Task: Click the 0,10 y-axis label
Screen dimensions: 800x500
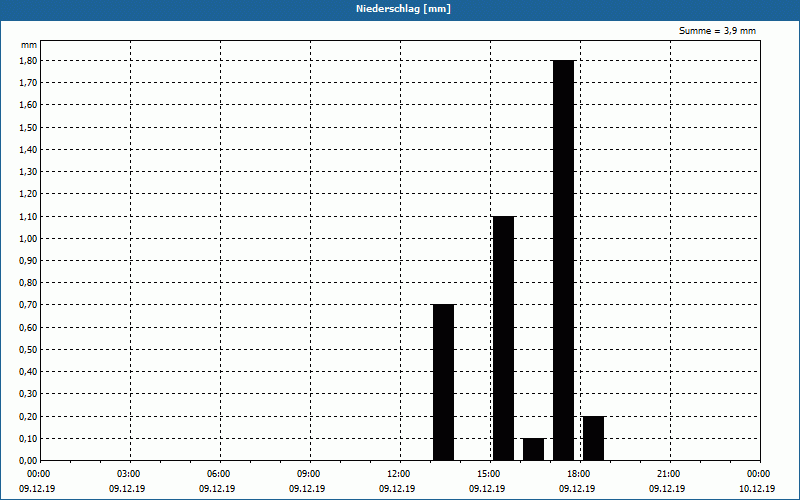Action: [x=28, y=439]
